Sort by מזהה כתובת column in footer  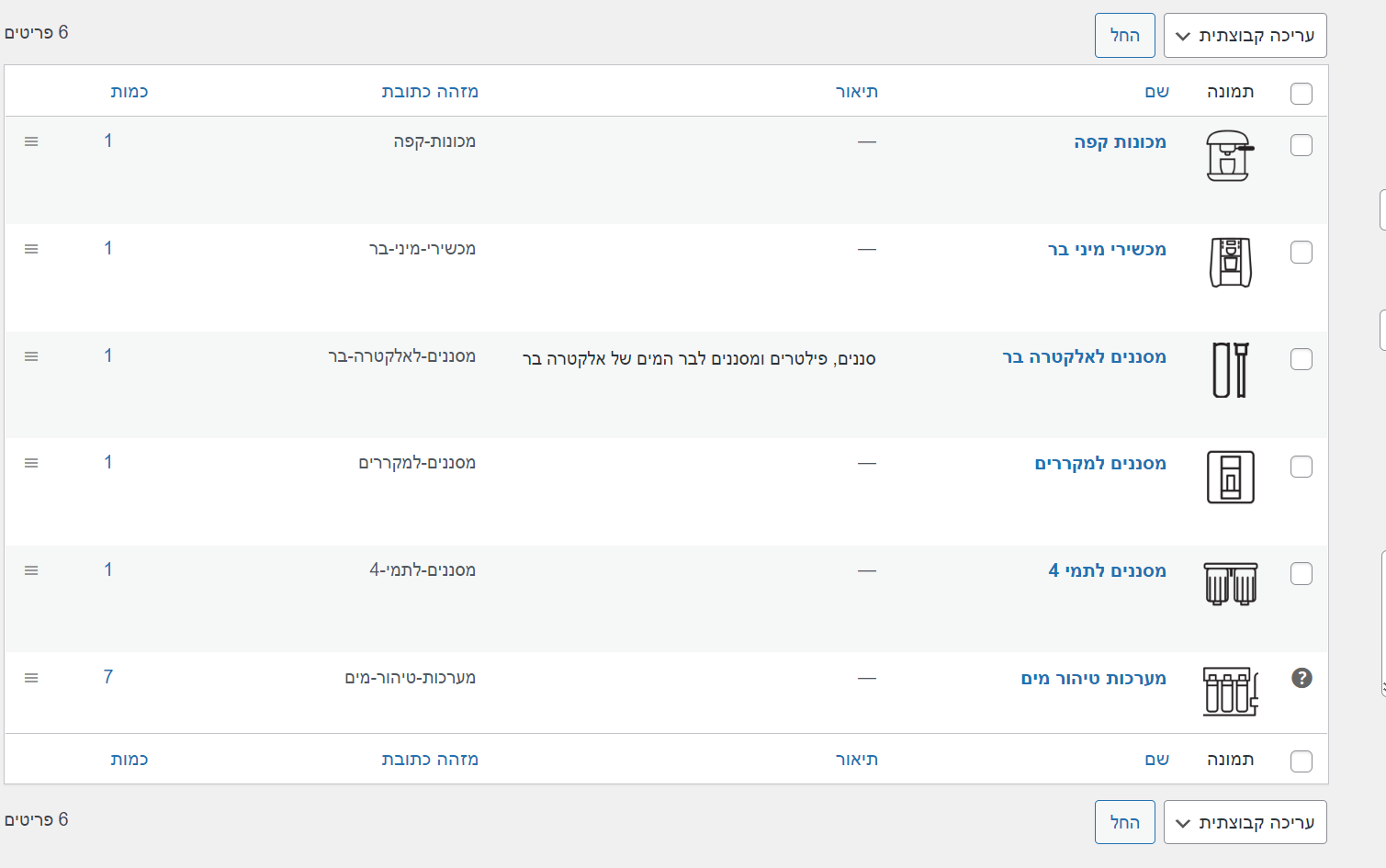click(430, 759)
